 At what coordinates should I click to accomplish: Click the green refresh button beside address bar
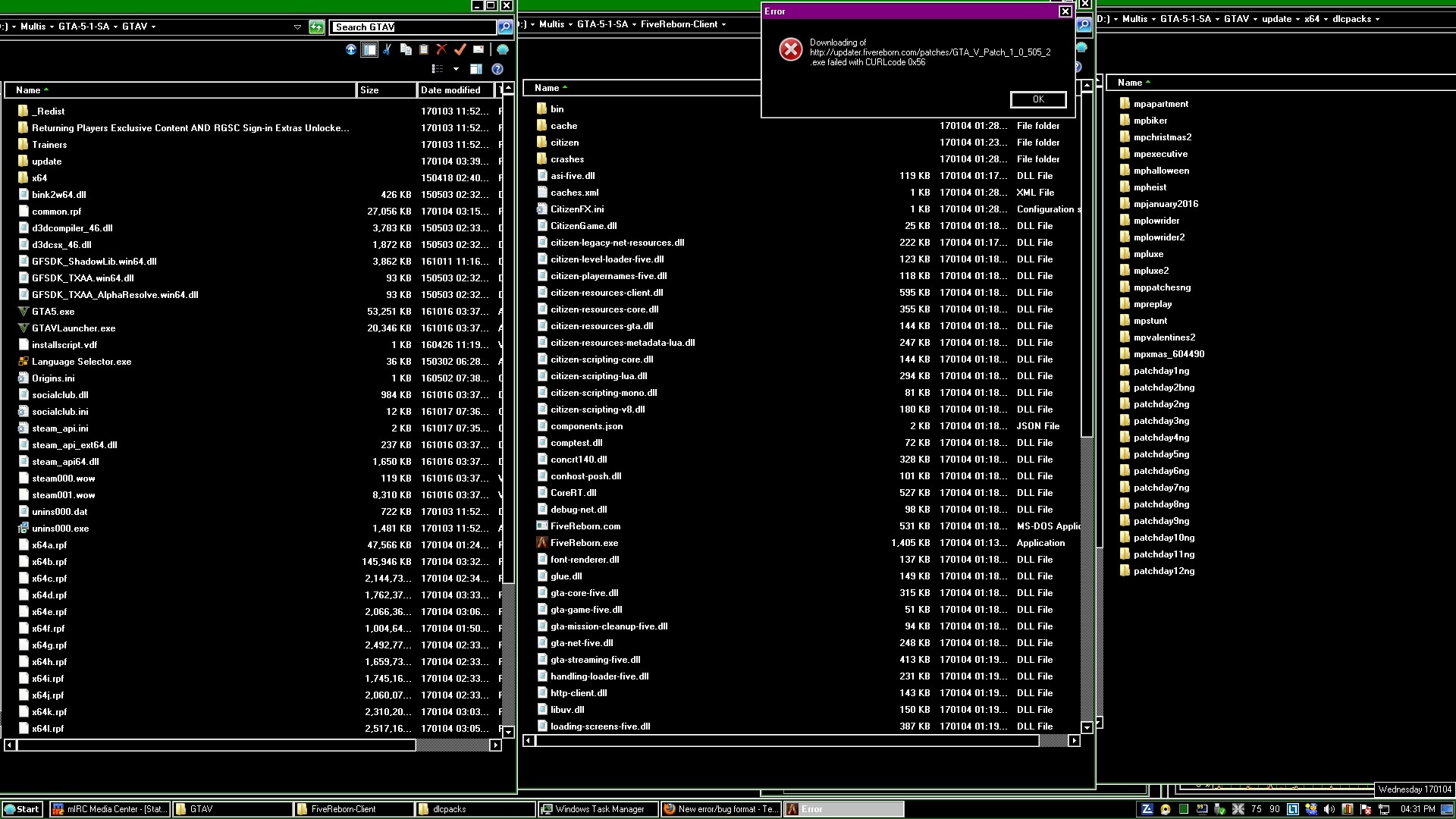coord(317,27)
